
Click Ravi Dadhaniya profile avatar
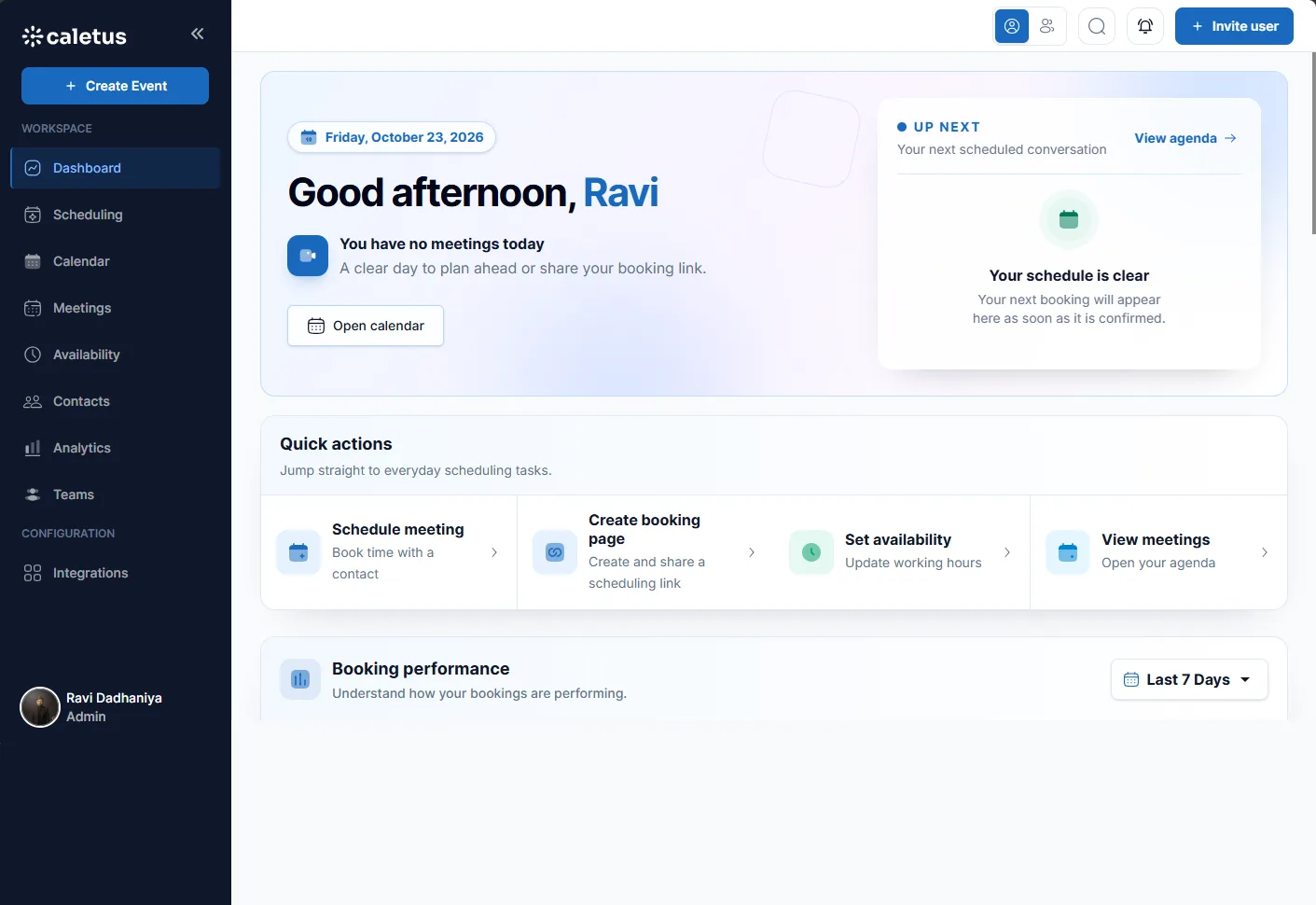click(x=40, y=707)
